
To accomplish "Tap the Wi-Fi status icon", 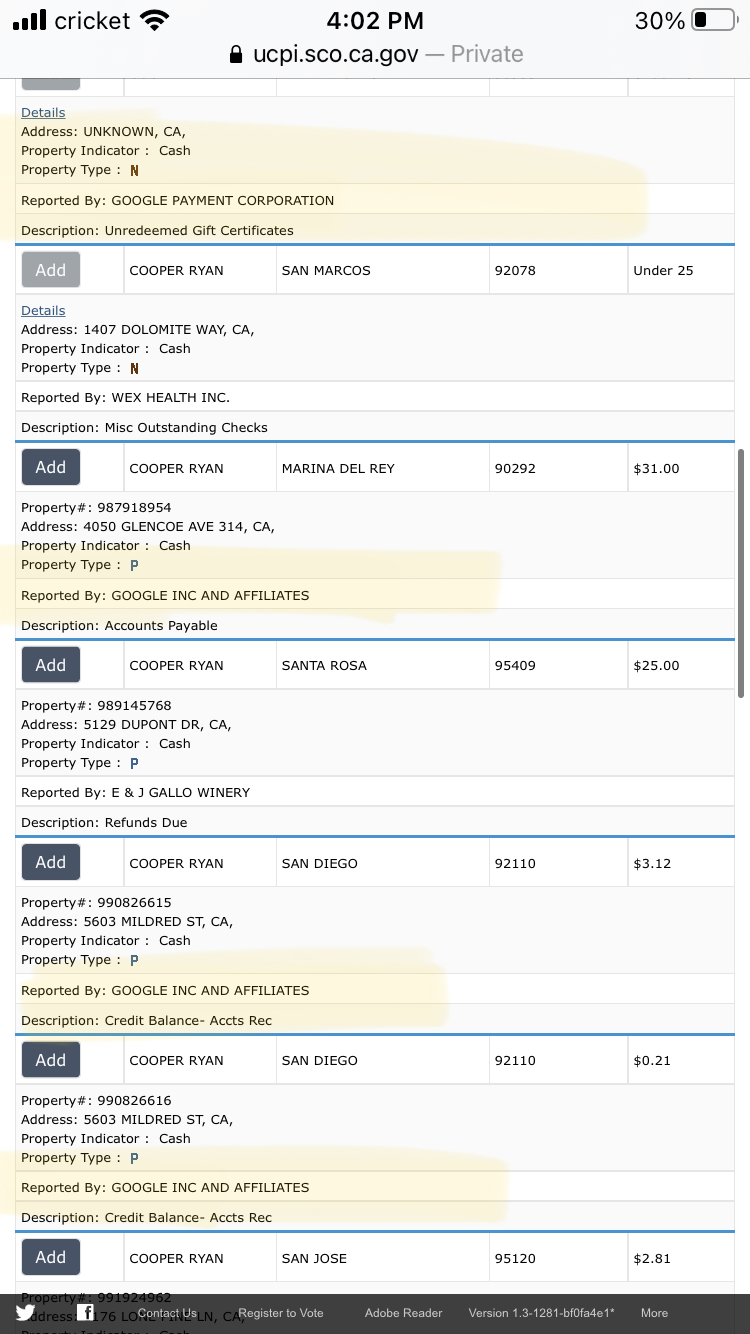I will tap(154, 20).
